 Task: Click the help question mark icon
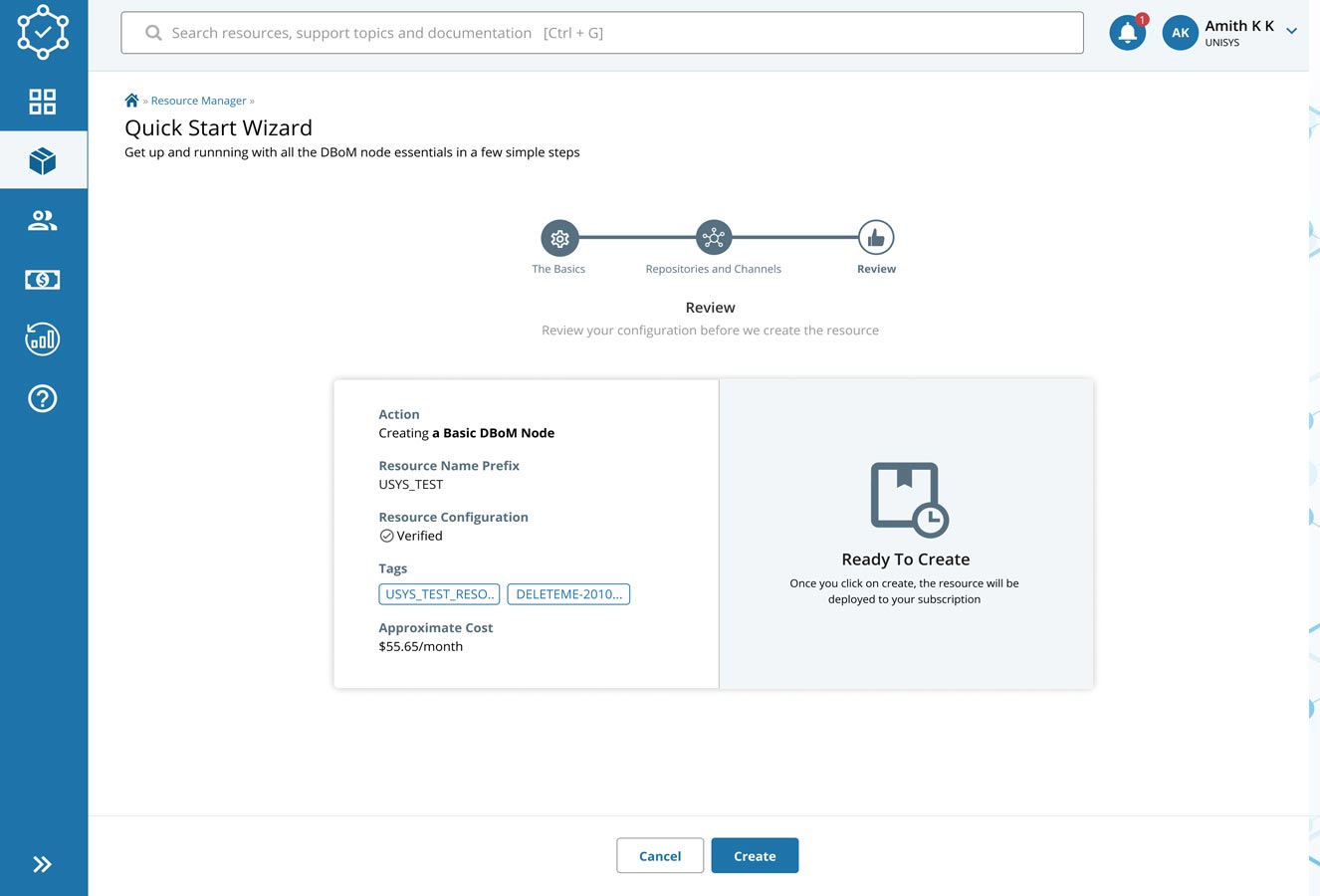click(x=43, y=399)
